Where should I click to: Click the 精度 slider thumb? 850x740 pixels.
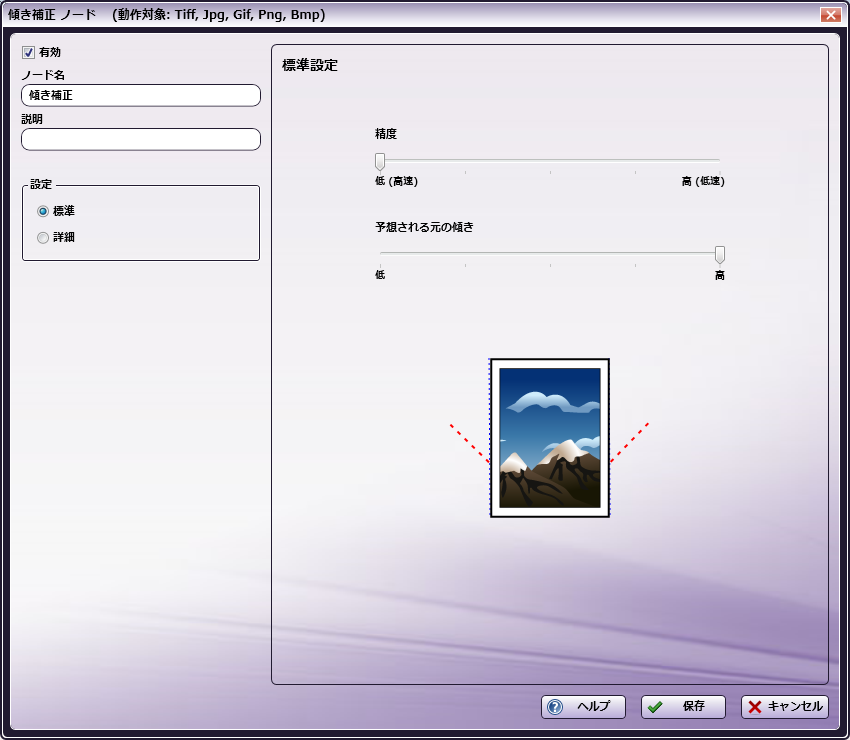coord(380,162)
